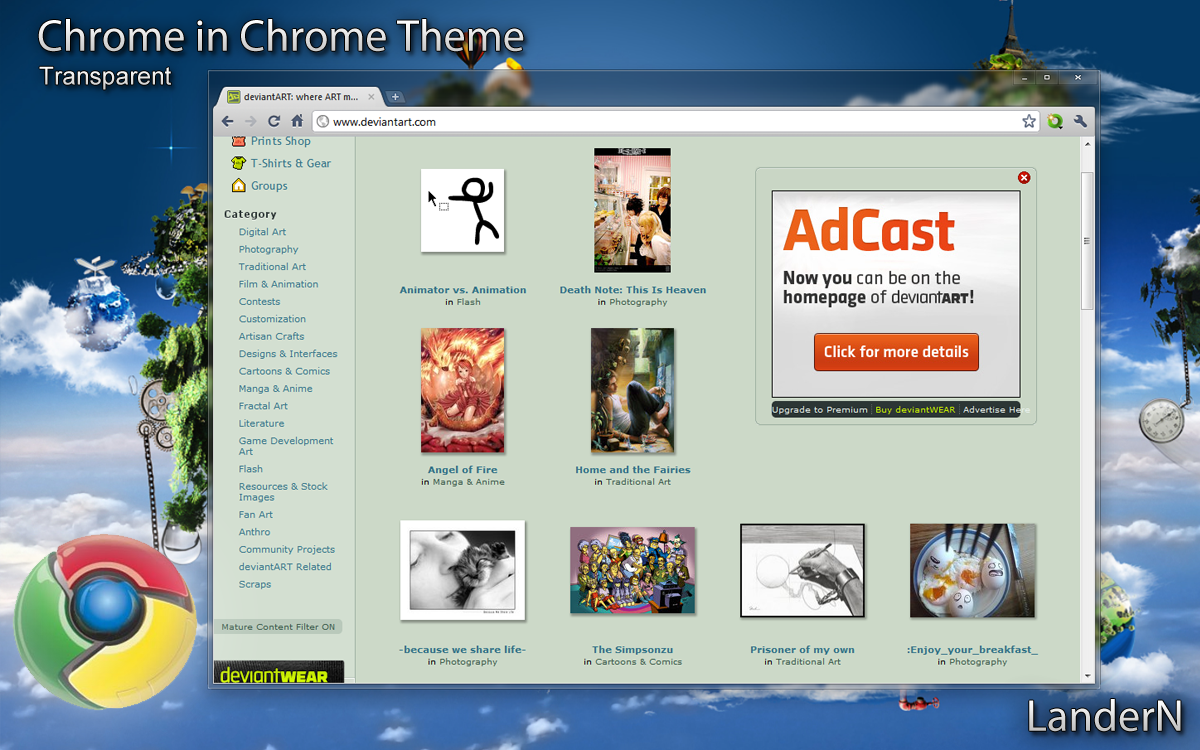The height and width of the screenshot is (750, 1200).
Task: Browse the Flash sidebar category
Action: (251, 469)
